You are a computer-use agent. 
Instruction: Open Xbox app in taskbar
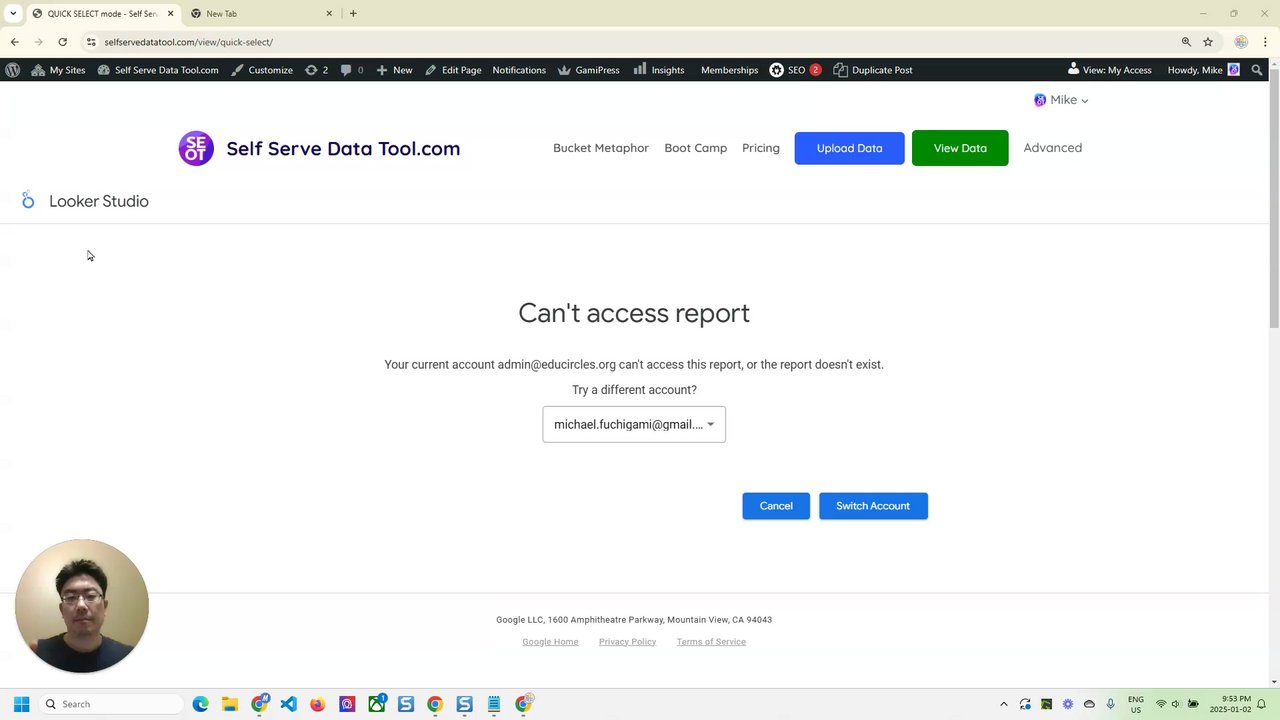pyautogui.click(x=377, y=704)
